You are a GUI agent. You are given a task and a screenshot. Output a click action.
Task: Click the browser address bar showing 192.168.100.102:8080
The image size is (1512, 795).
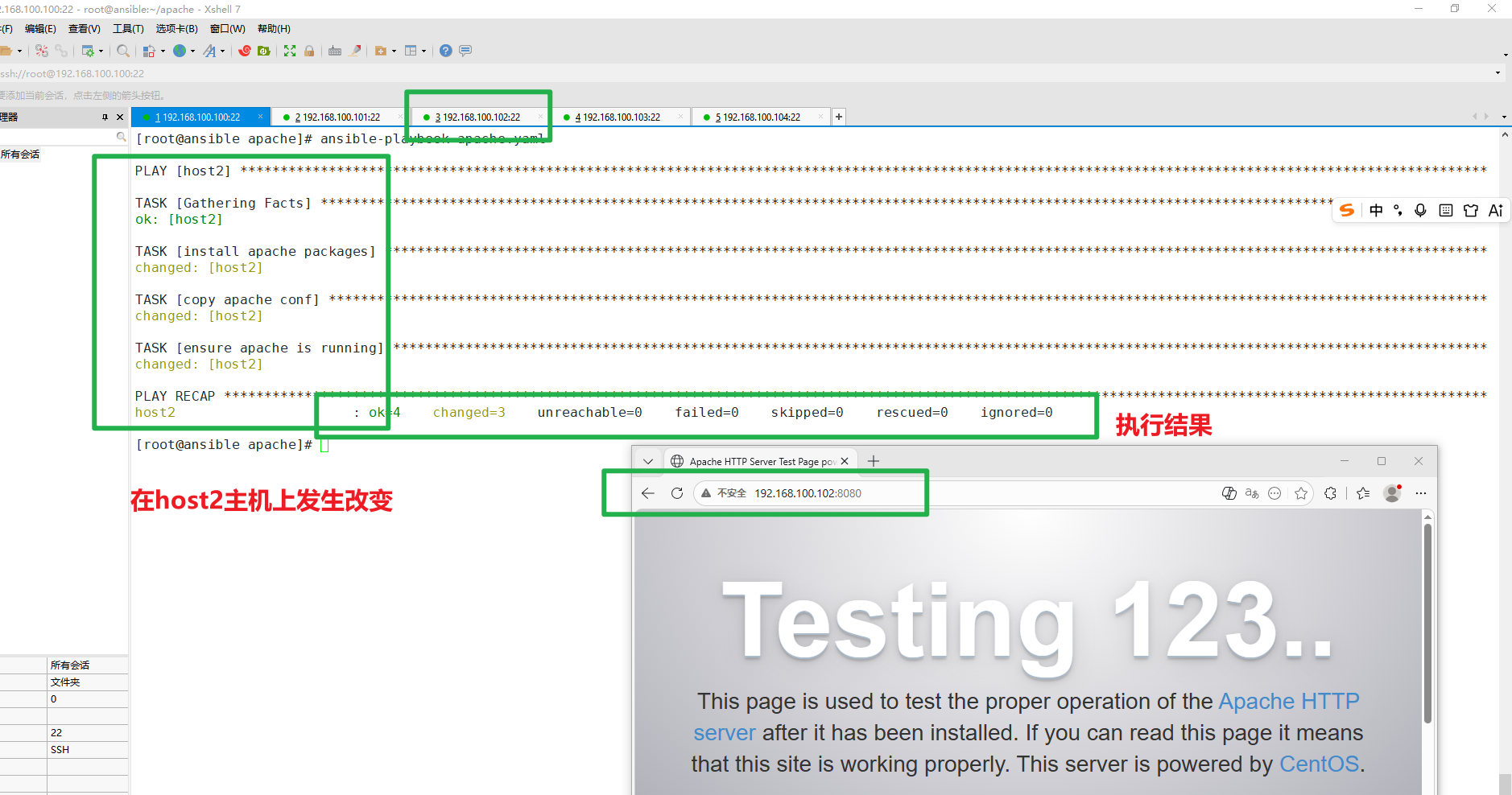point(808,493)
